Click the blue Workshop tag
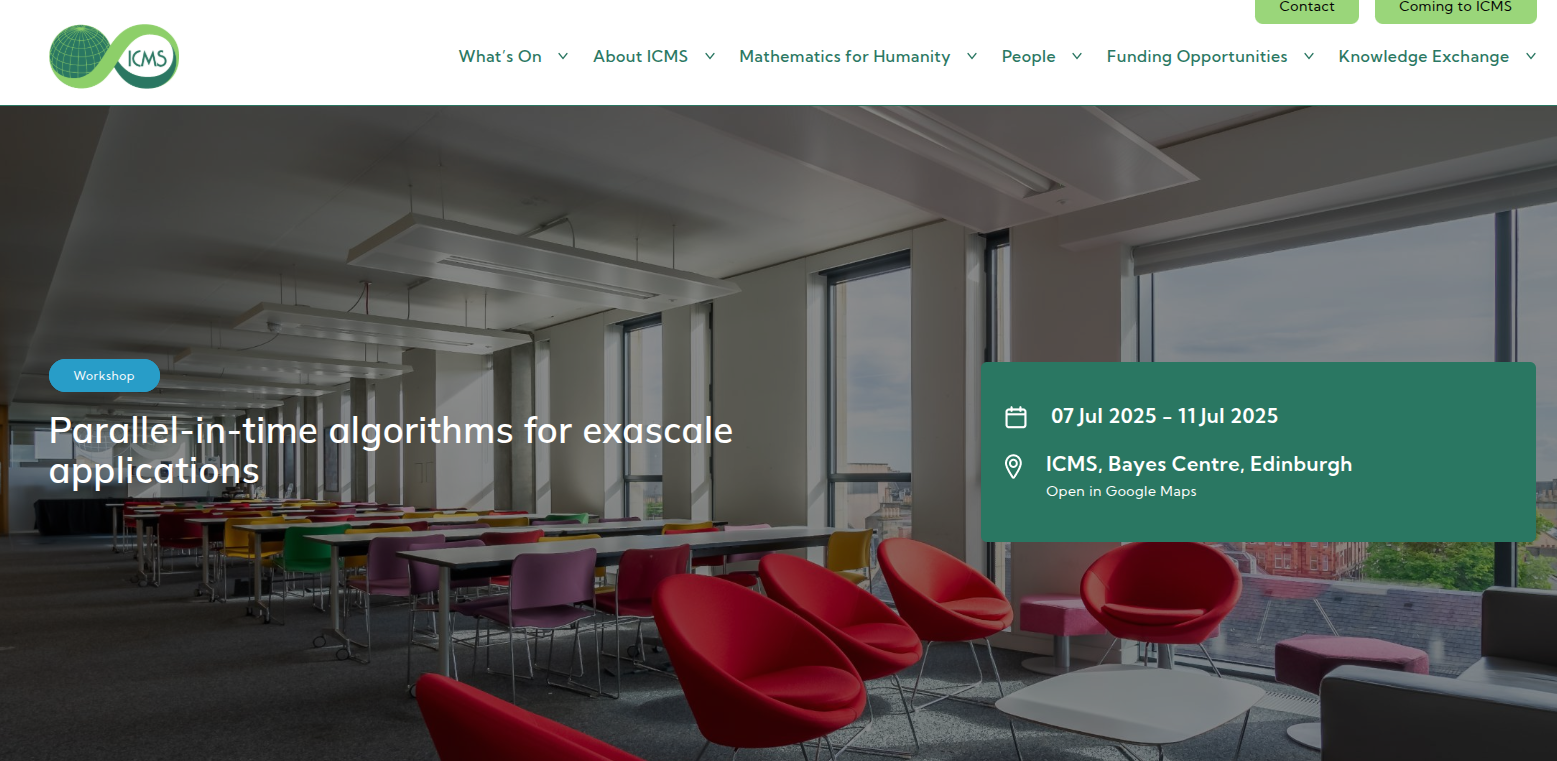This screenshot has width=1557, height=761. coord(104,376)
